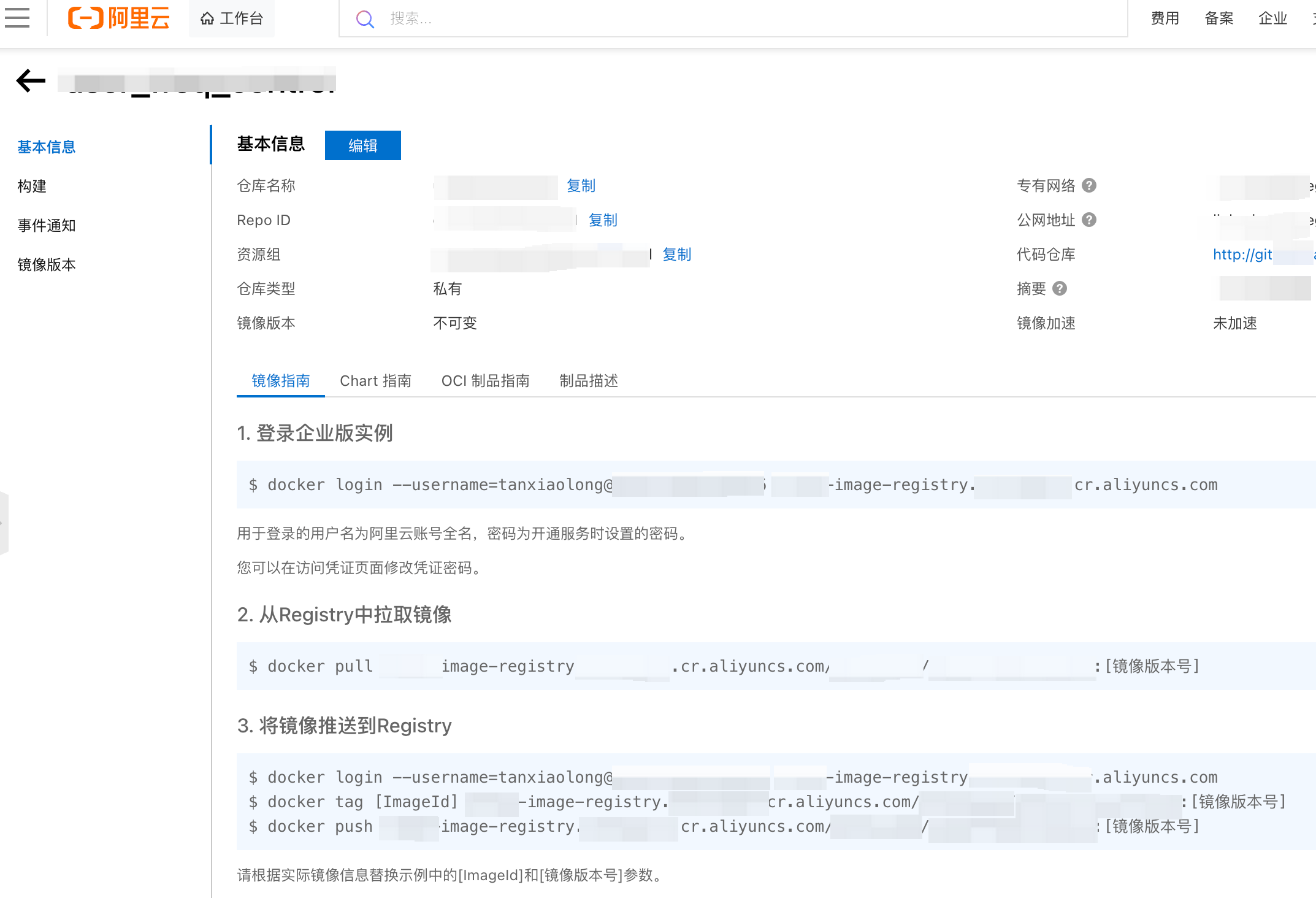The image size is (1316, 898).
Task: Open the 工作台 home workbench
Action: pos(232,18)
